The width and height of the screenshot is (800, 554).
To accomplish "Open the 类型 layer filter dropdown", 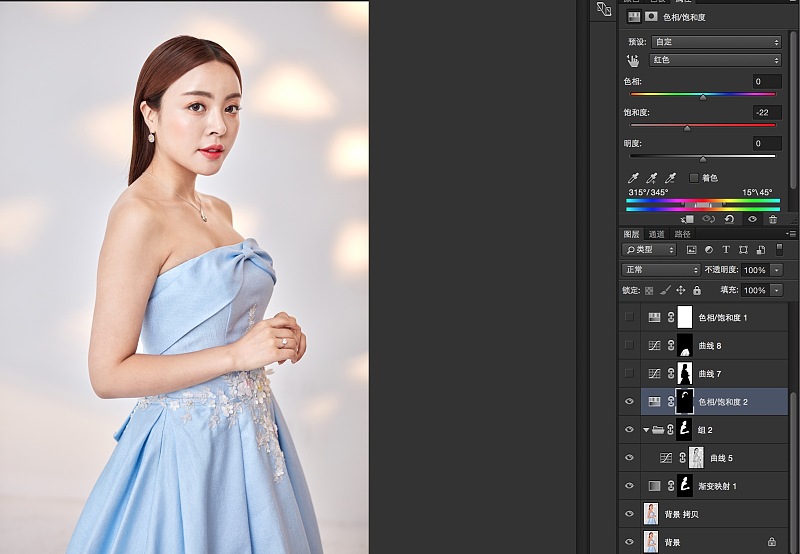I will pyautogui.click(x=649, y=249).
